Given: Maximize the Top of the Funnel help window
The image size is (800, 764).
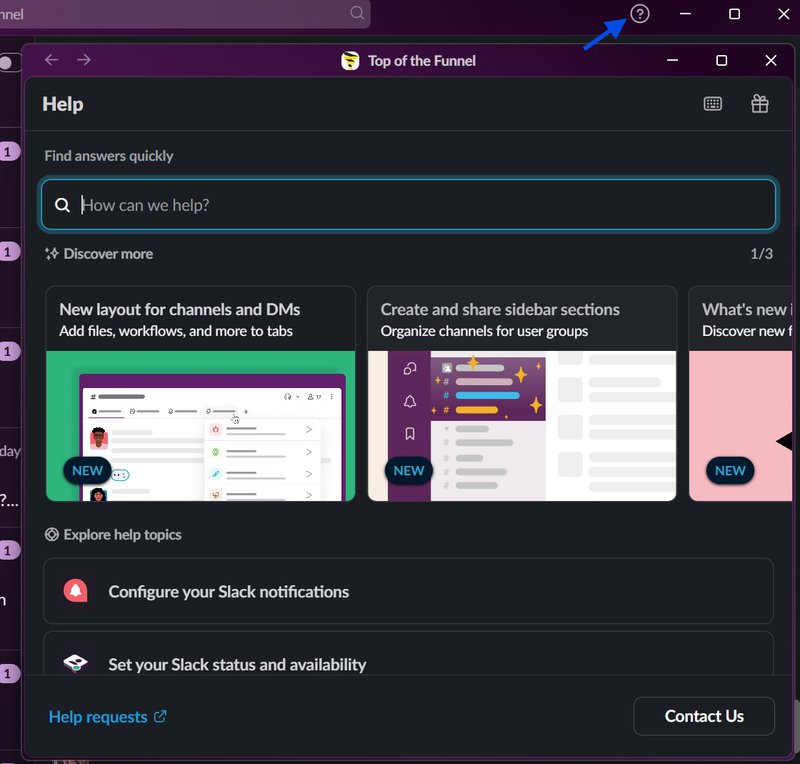Looking at the screenshot, I should click(x=721, y=60).
